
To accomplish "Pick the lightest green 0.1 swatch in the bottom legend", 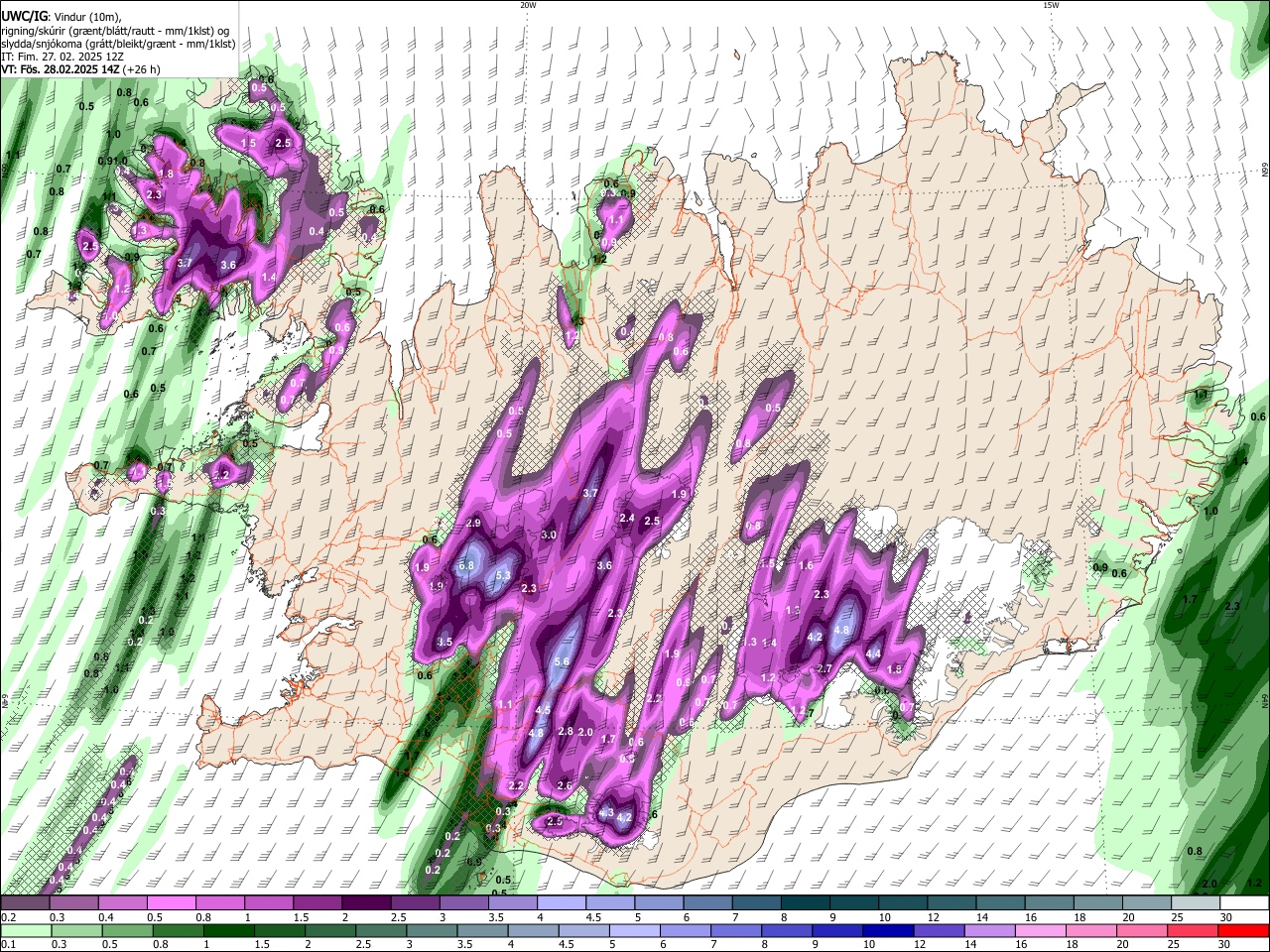I will 26,931.
